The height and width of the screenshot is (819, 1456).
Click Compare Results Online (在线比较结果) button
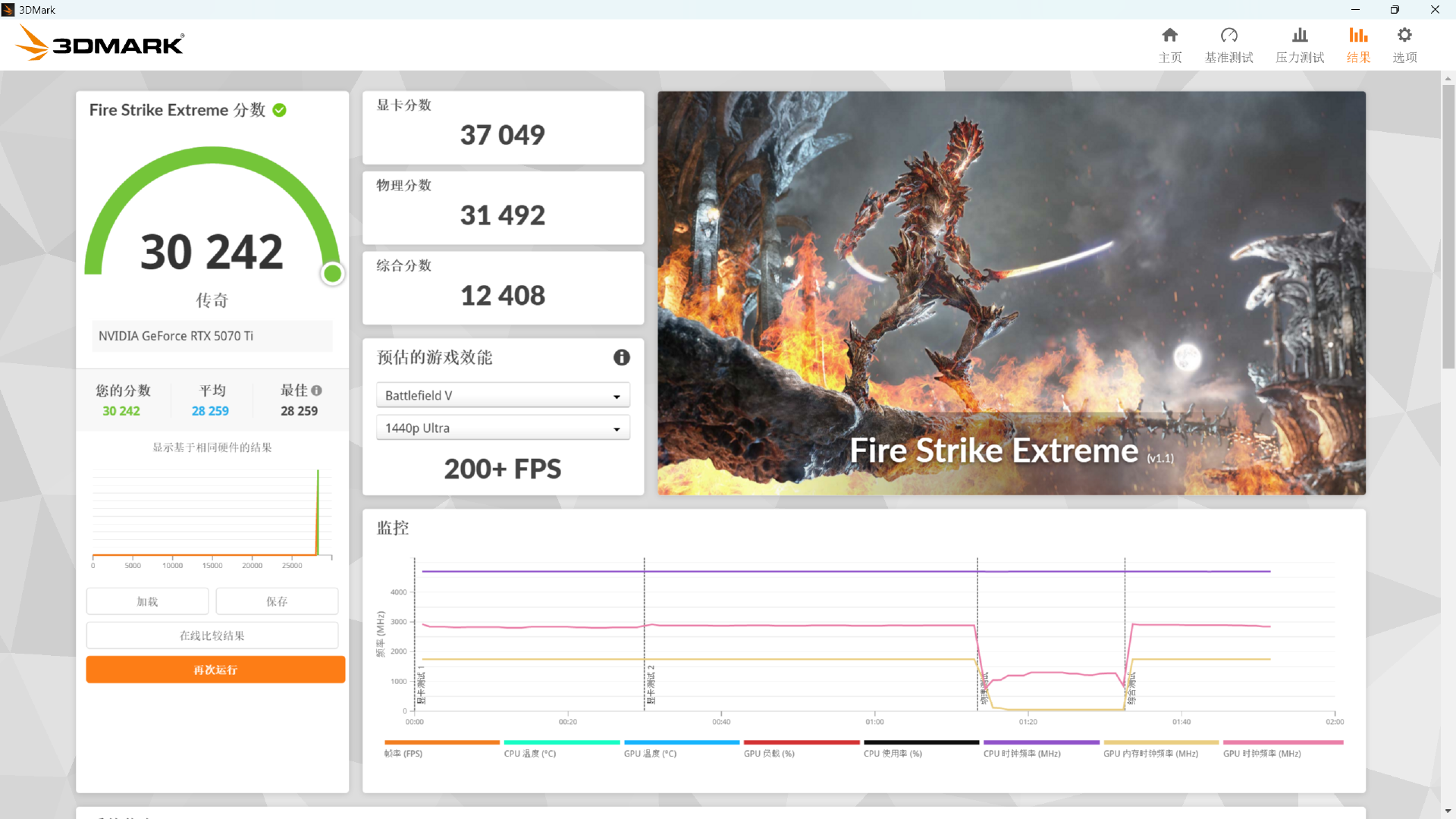point(212,635)
